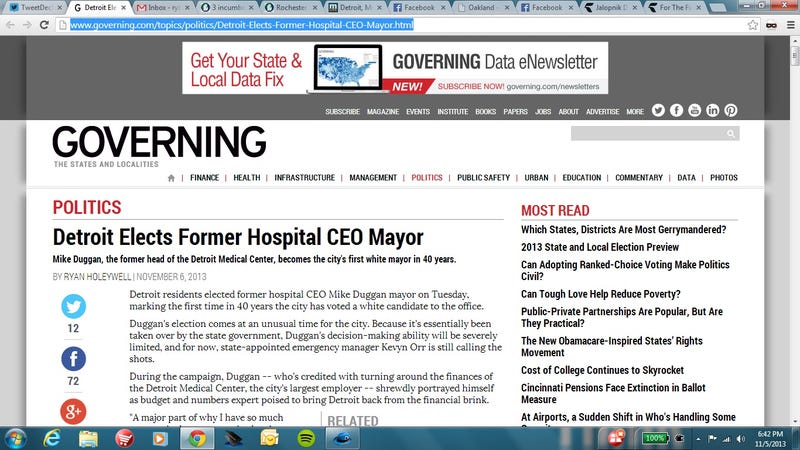Click the search magnifier icon

[731, 134]
